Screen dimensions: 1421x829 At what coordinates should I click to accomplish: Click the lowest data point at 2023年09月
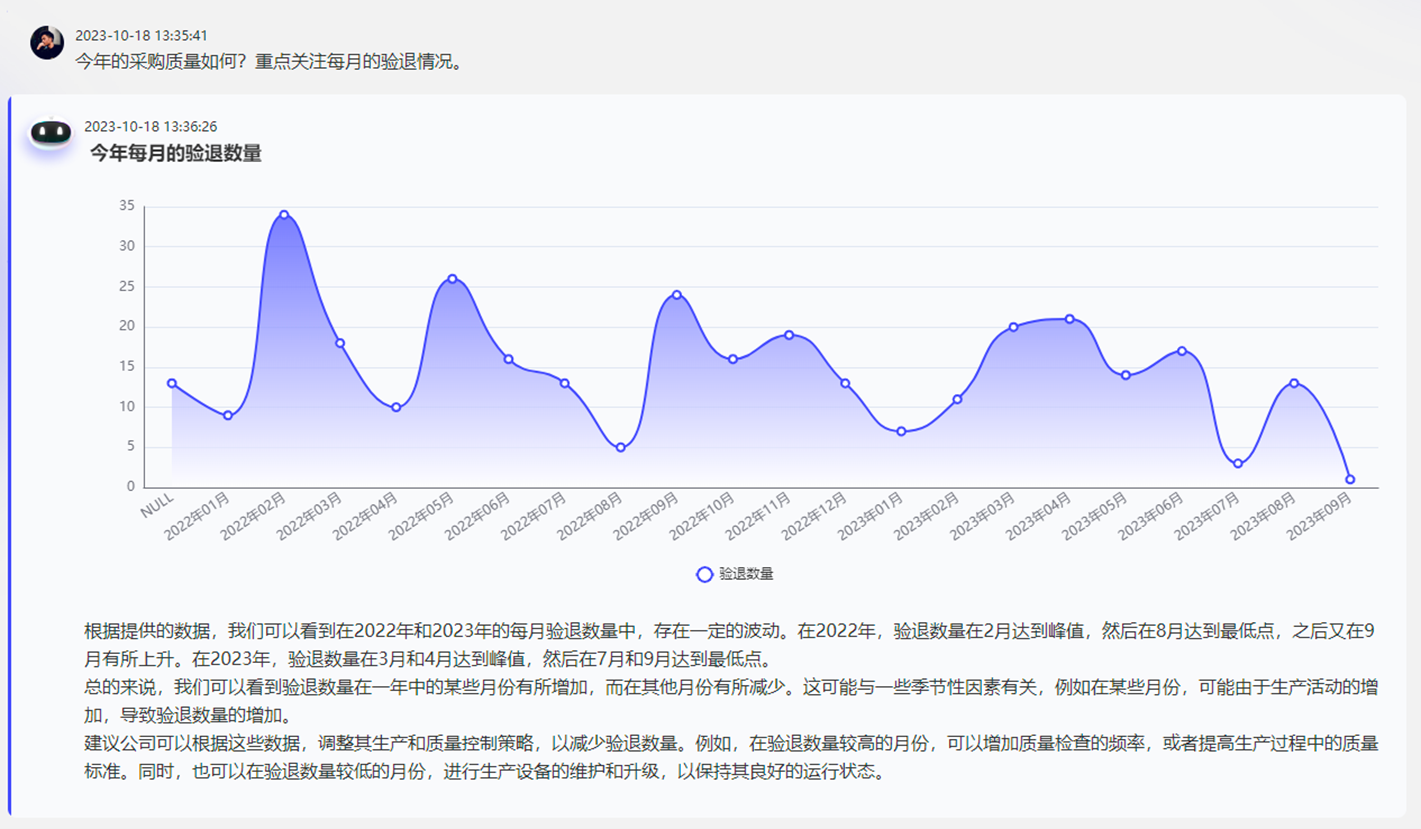[1350, 480]
